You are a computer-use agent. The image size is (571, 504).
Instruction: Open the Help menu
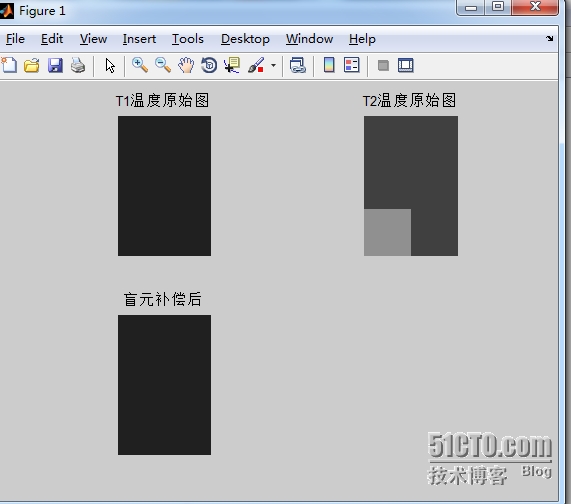click(362, 39)
